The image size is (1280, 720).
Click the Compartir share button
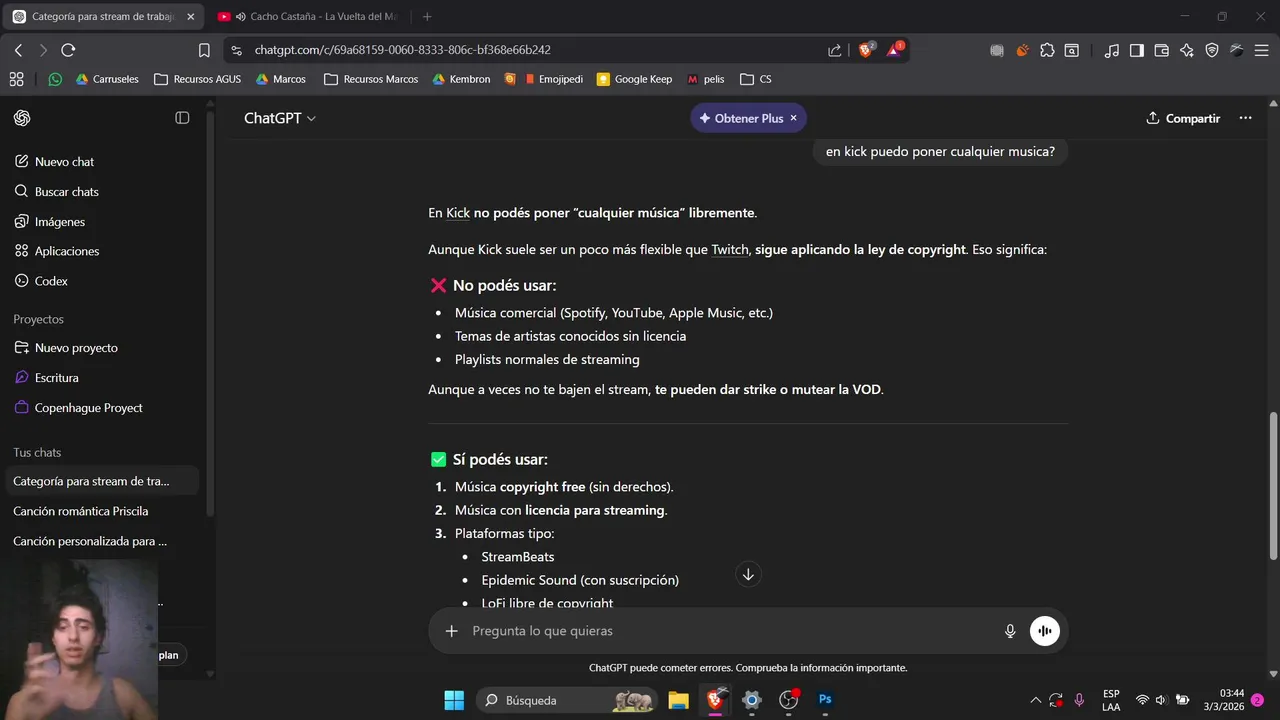pyautogui.click(x=1183, y=118)
